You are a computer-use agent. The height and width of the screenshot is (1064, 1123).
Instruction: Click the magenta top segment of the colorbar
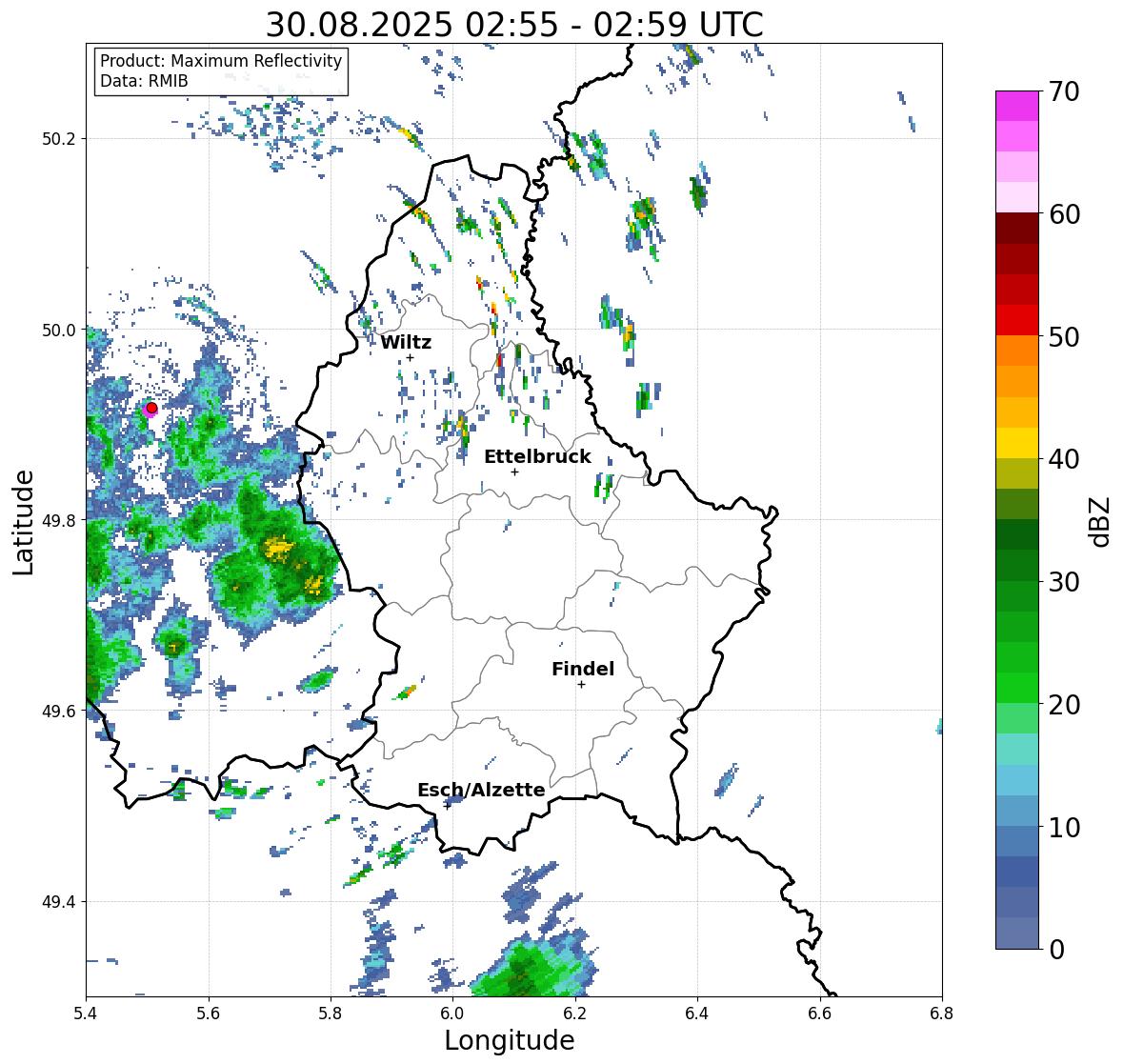click(x=1017, y=106)
